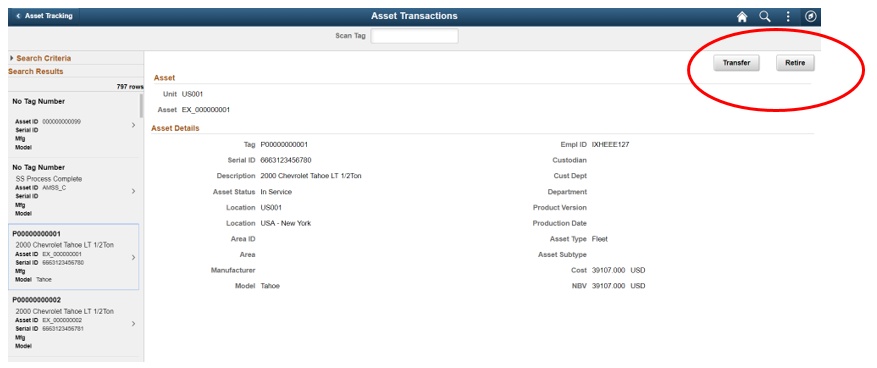Open the NavBar compass icon
The image size is (877, 368).
pyautogui.click(x=810, y=16)
